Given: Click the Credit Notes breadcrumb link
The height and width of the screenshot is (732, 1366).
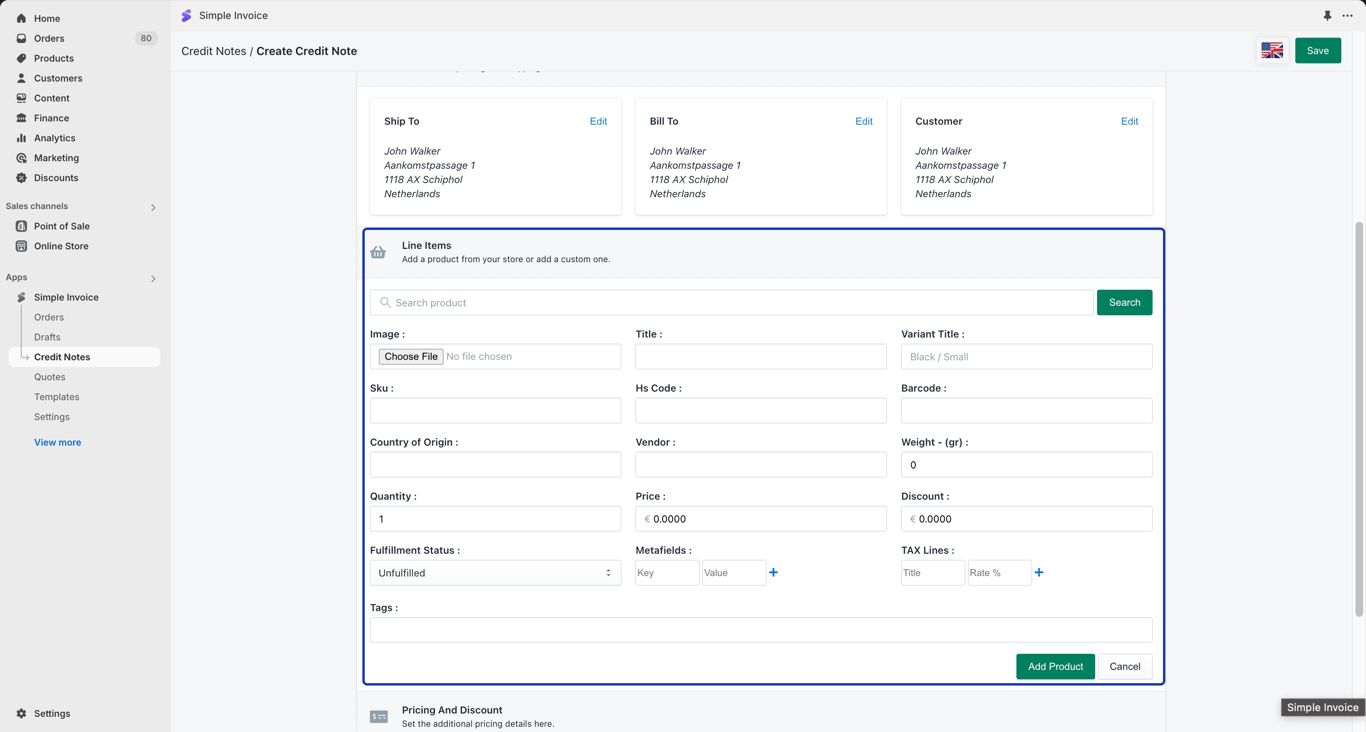Looking at the screenshot, I should coord(213,51).
